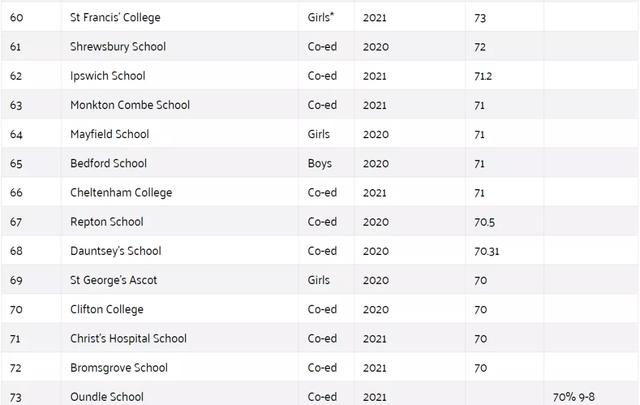
Task: Click Christ's Hospital School name
Action: point(128,338)
